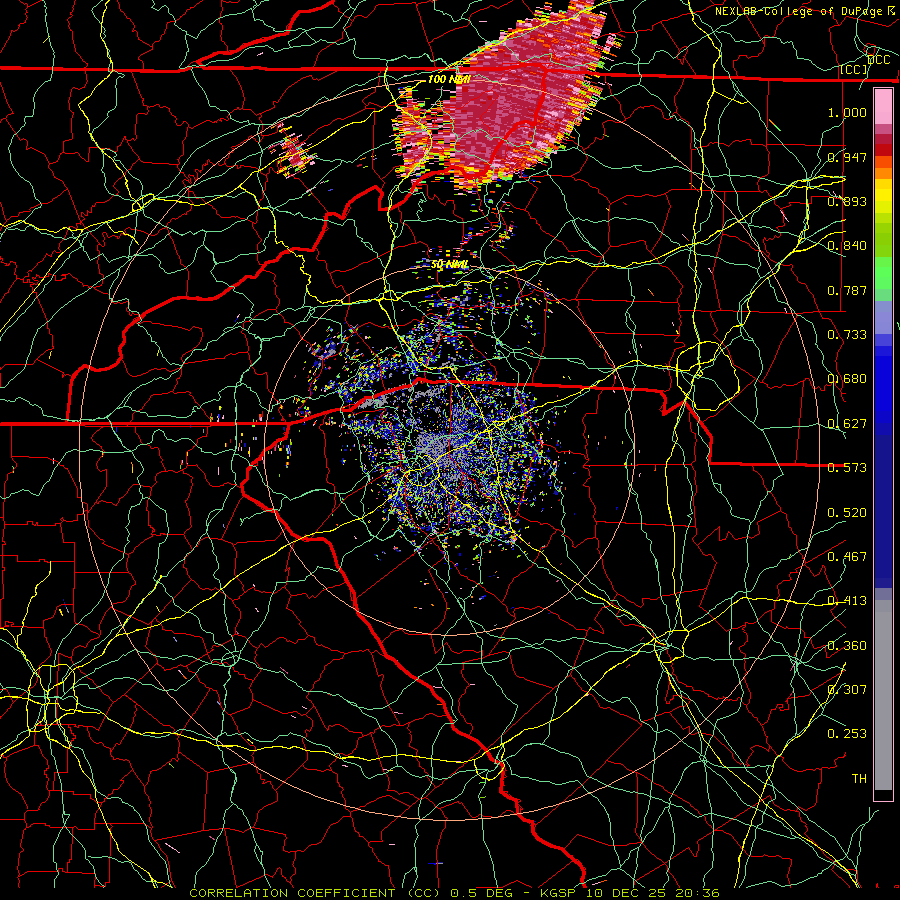The width and height of the screenshot is (900, 900).
Task: Select the 0.520 legend value
Action: (847, 513)
